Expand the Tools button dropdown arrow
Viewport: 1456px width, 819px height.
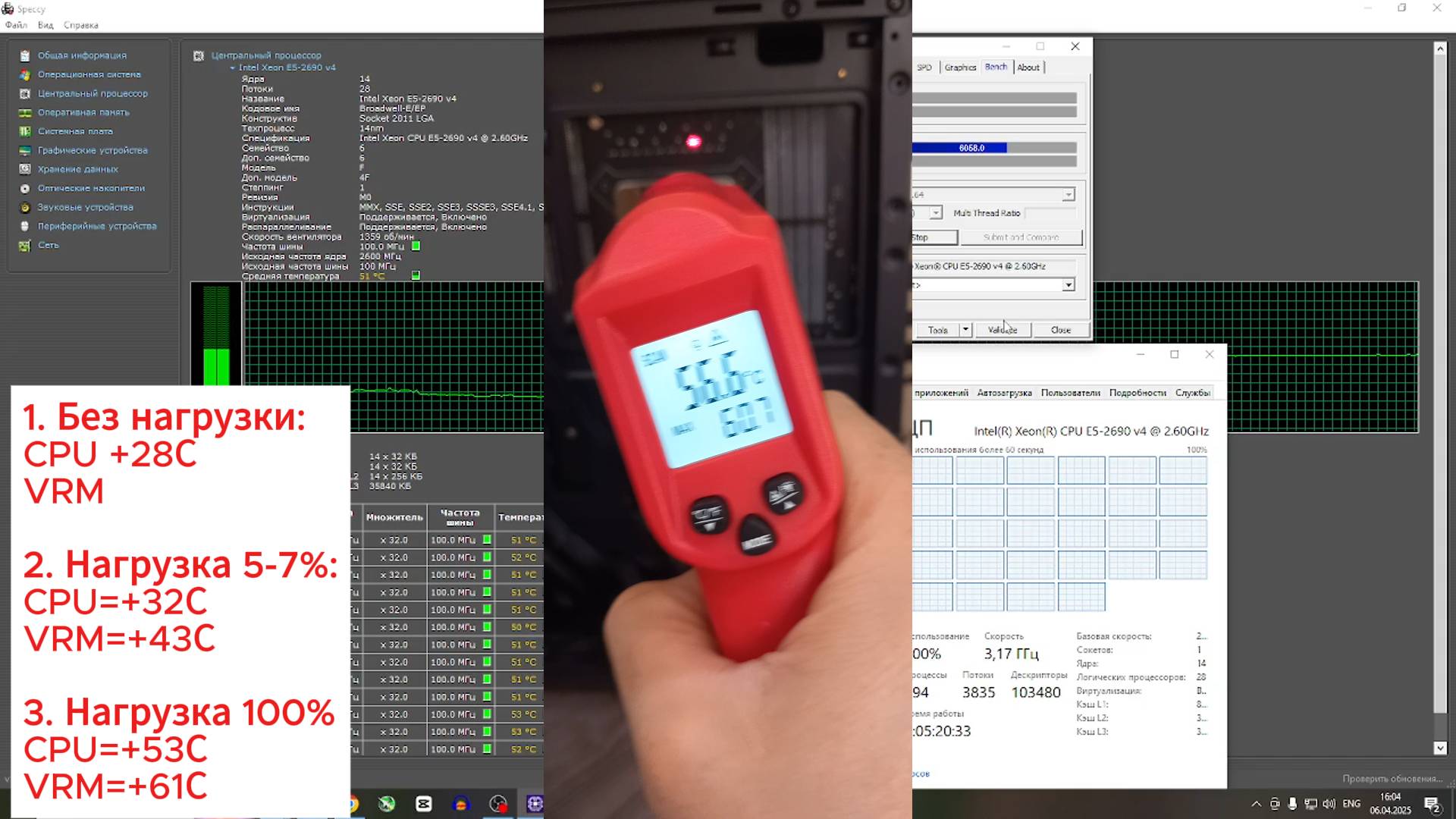pyautogui.click(x=965, y=329)
